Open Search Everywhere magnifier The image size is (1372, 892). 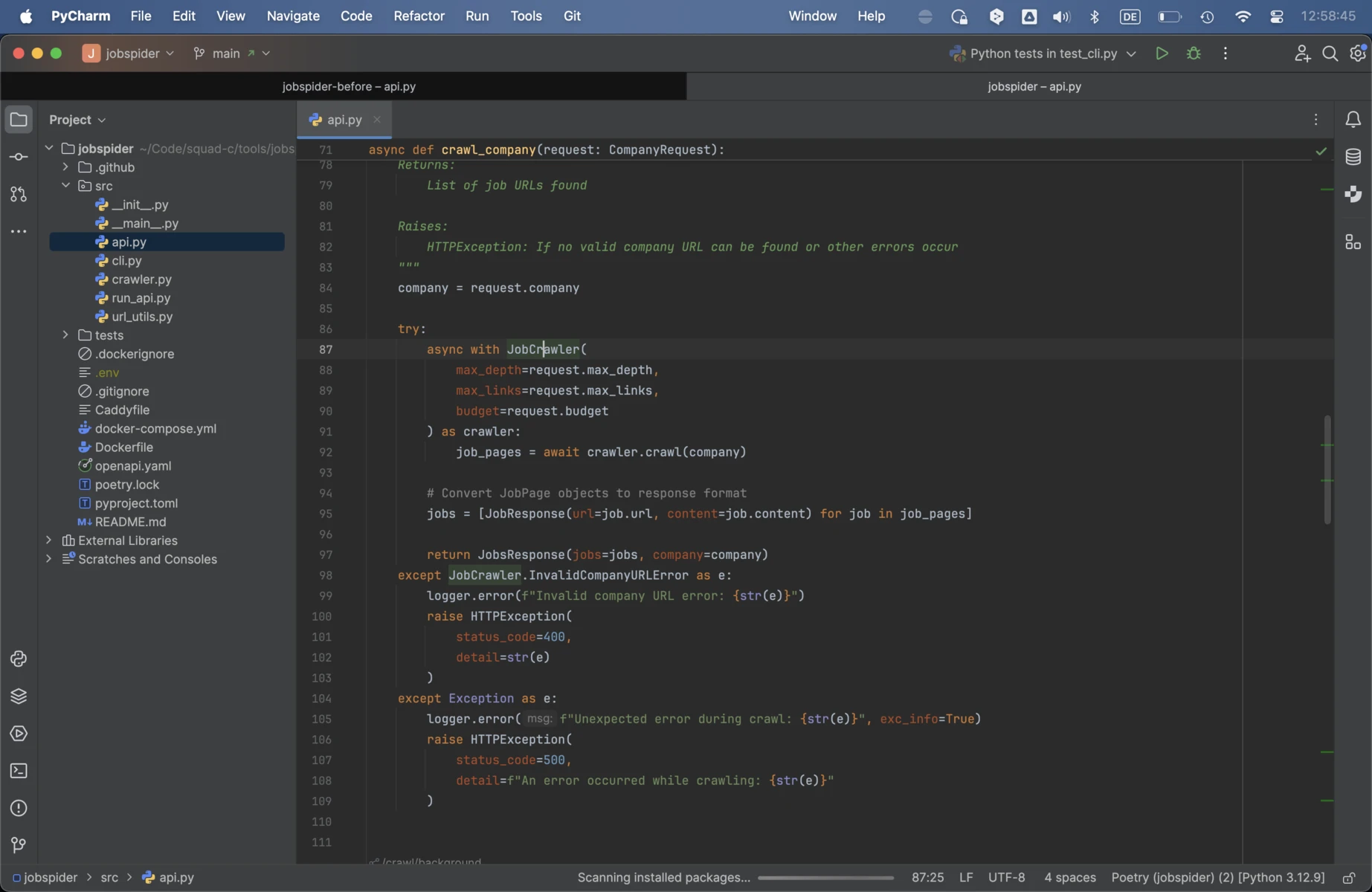tap(1330, 54)
